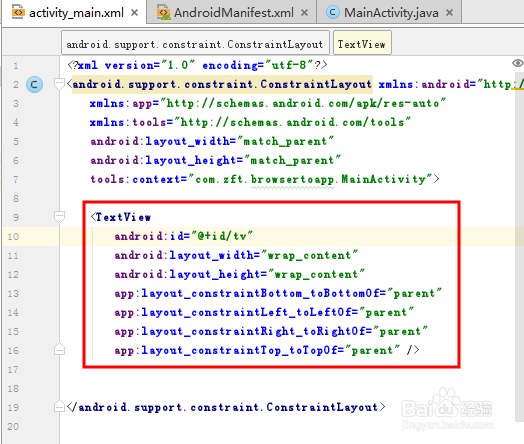
Task: Close the activity_main.xml tab
Action: (134, 13)
